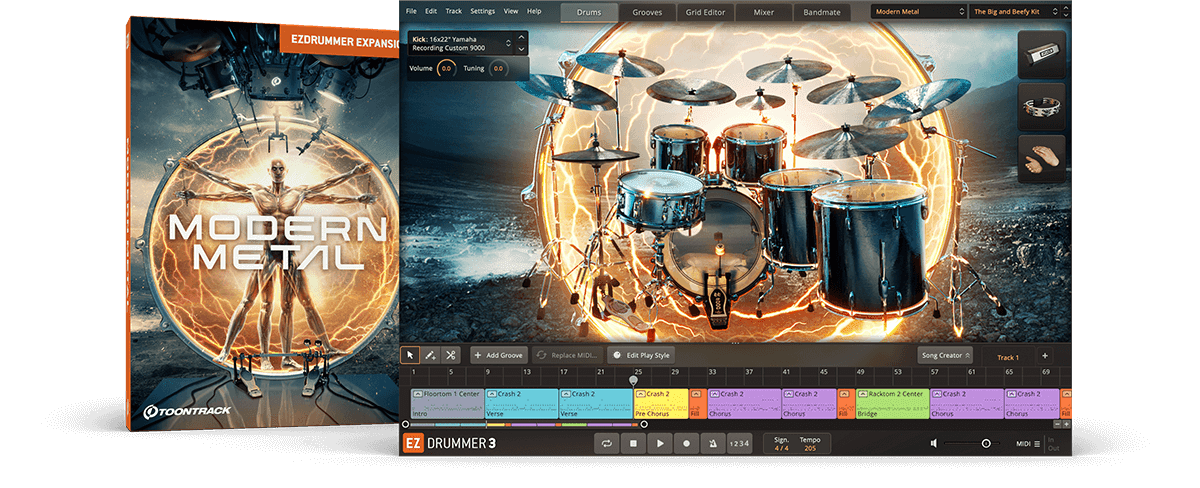Expand the Song Creator panel
This screenshot has width=1200, height=488.
[944, 355]
